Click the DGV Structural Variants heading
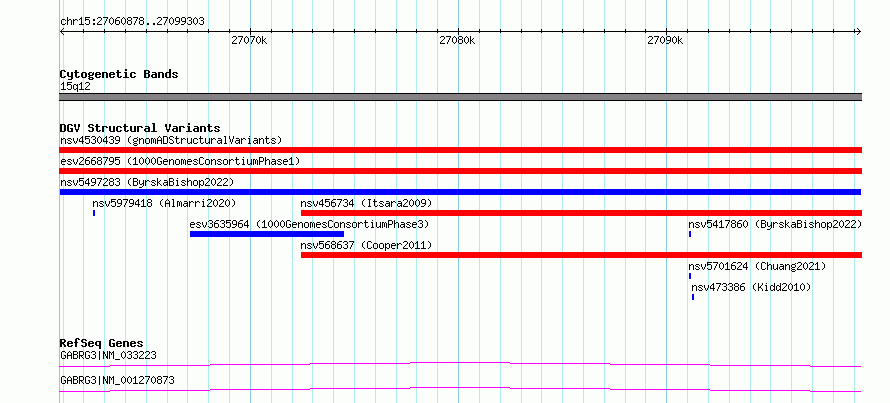 point(140,128)
